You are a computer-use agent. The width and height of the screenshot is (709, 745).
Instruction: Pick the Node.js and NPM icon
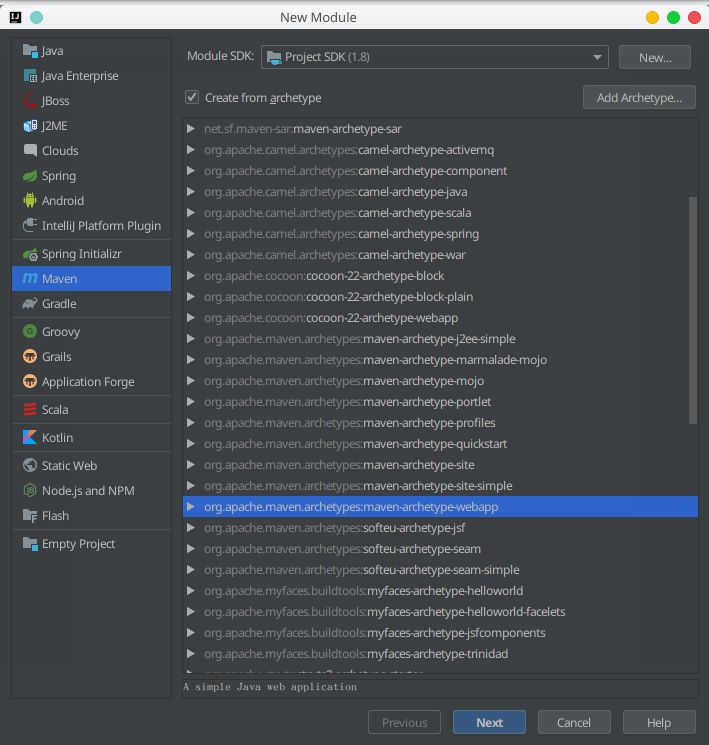30,490
